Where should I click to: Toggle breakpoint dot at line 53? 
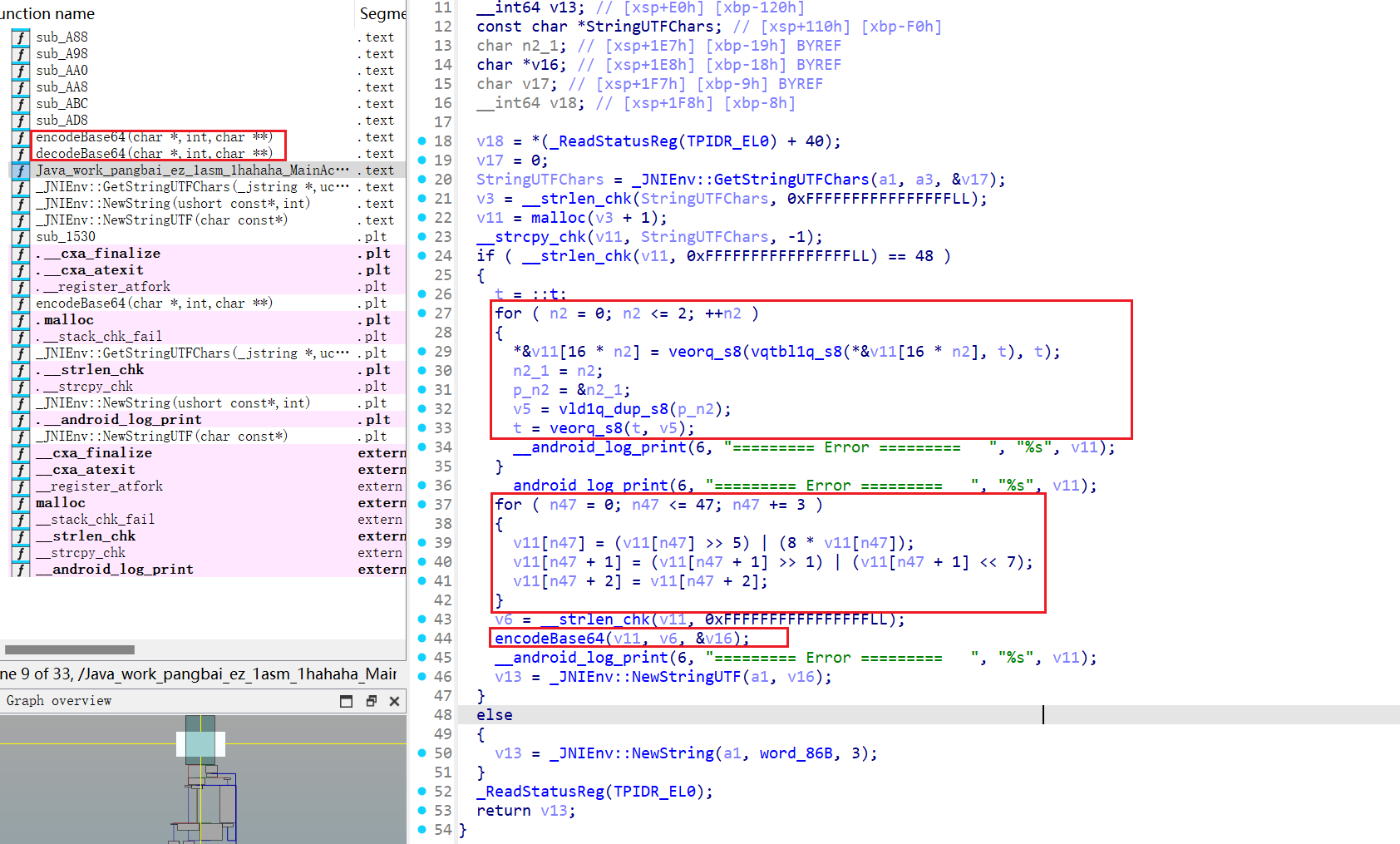[x=422, y=811]
